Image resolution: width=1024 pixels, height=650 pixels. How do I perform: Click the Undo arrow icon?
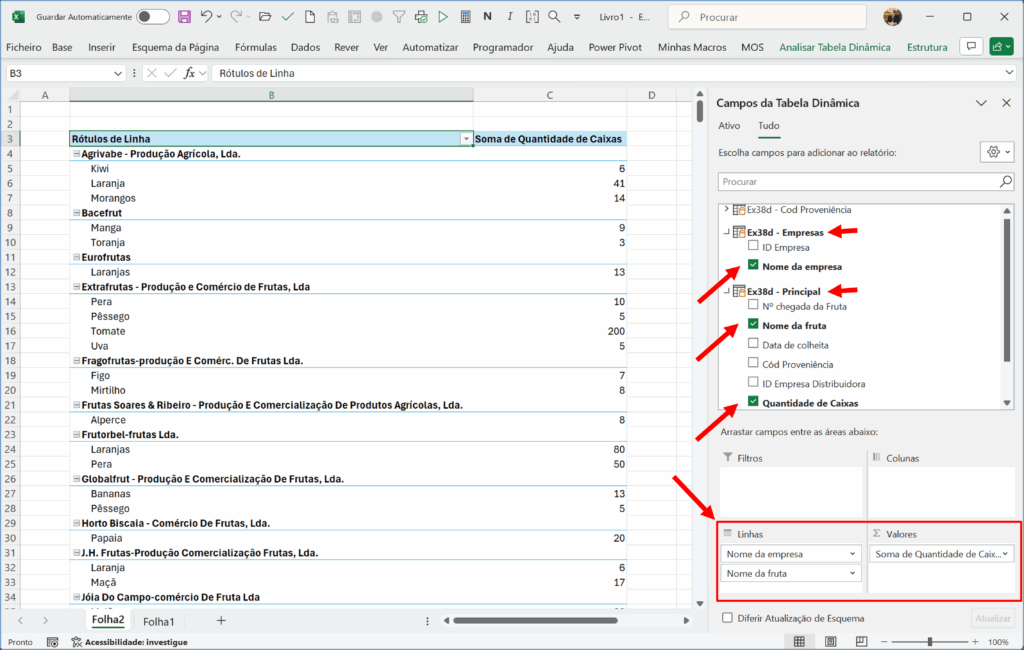click(x=206, y=17)
